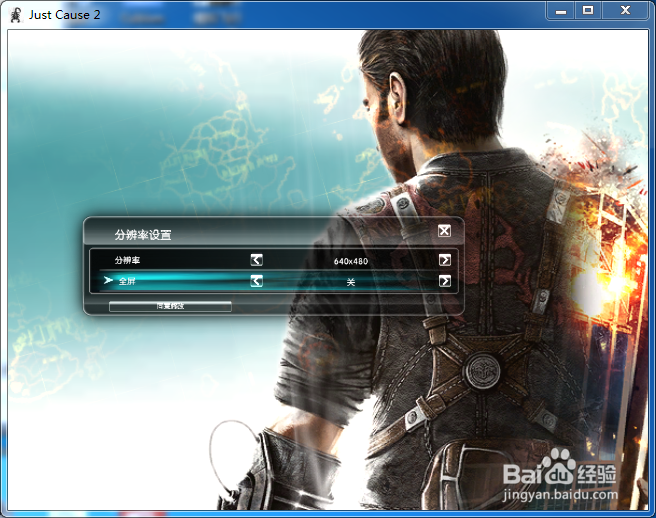Close the 分辨率设置 dialog with its X
This screenshot has height=518, width=656.
(x=444, y=231)
